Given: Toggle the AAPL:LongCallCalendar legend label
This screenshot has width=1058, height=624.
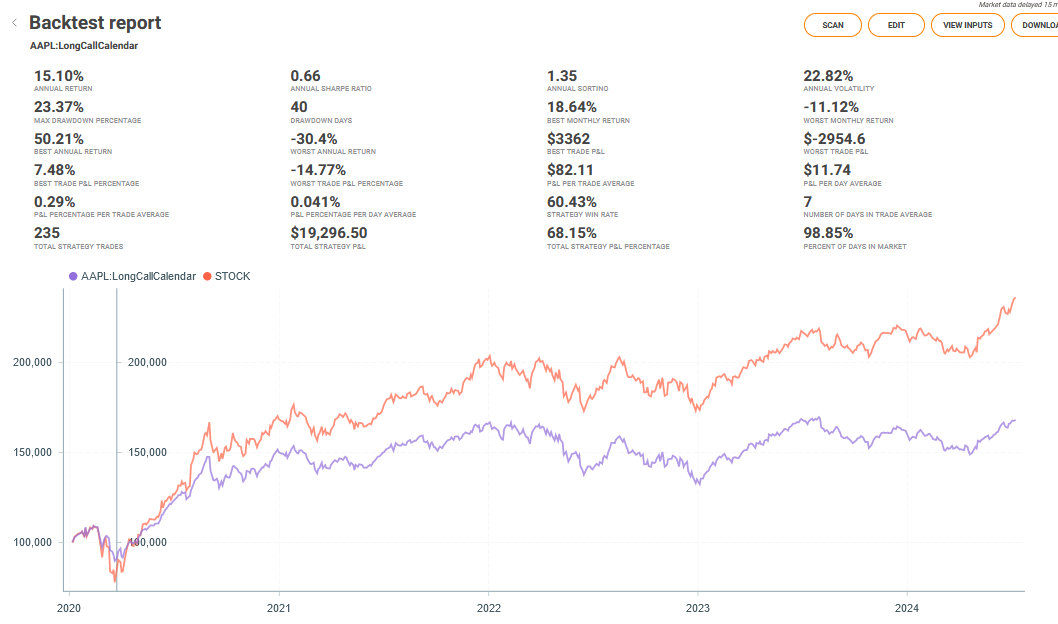Looking at the screenshot, I should click(138, 276).
